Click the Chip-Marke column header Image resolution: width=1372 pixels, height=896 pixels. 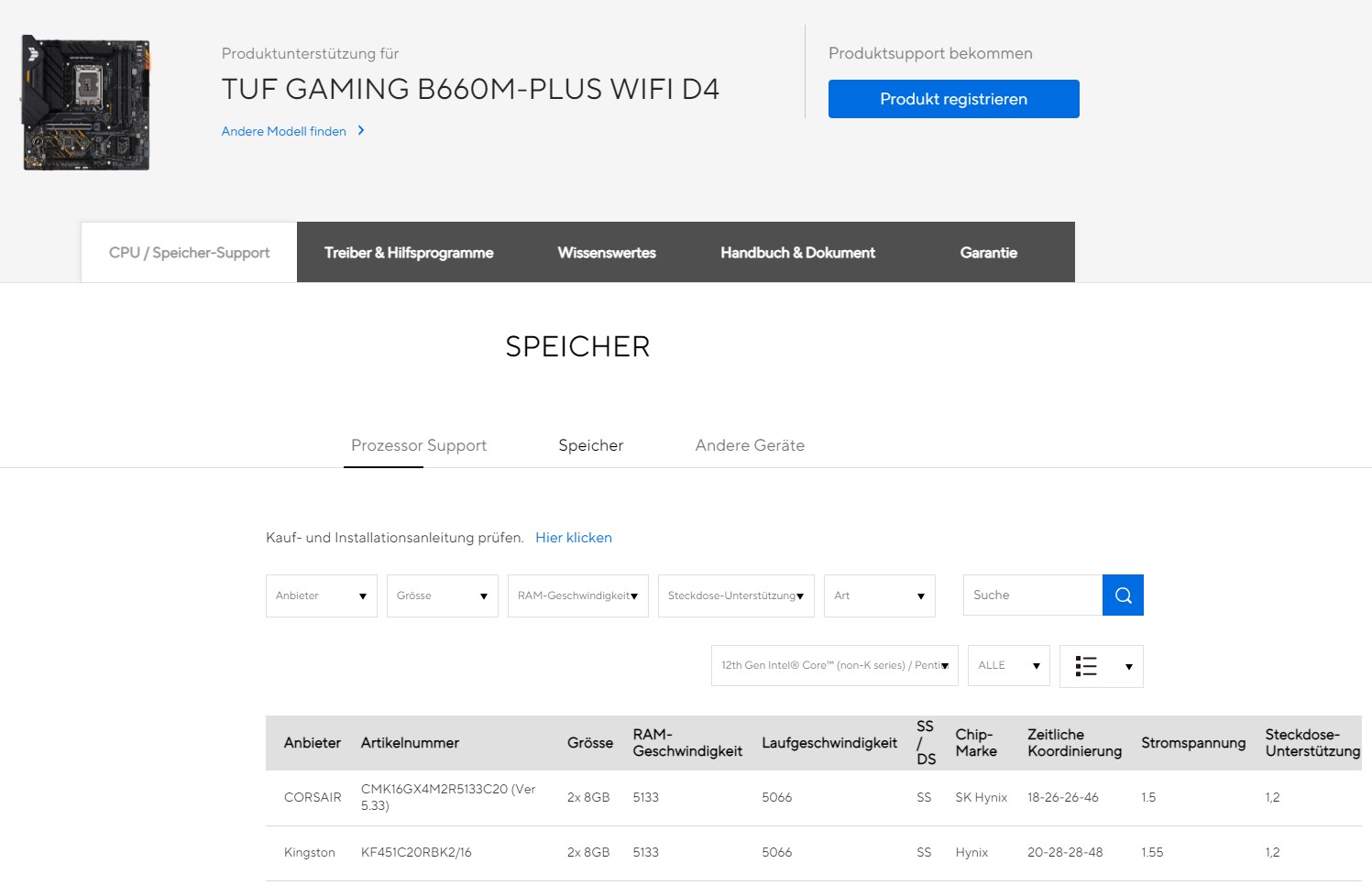(976, 743)
